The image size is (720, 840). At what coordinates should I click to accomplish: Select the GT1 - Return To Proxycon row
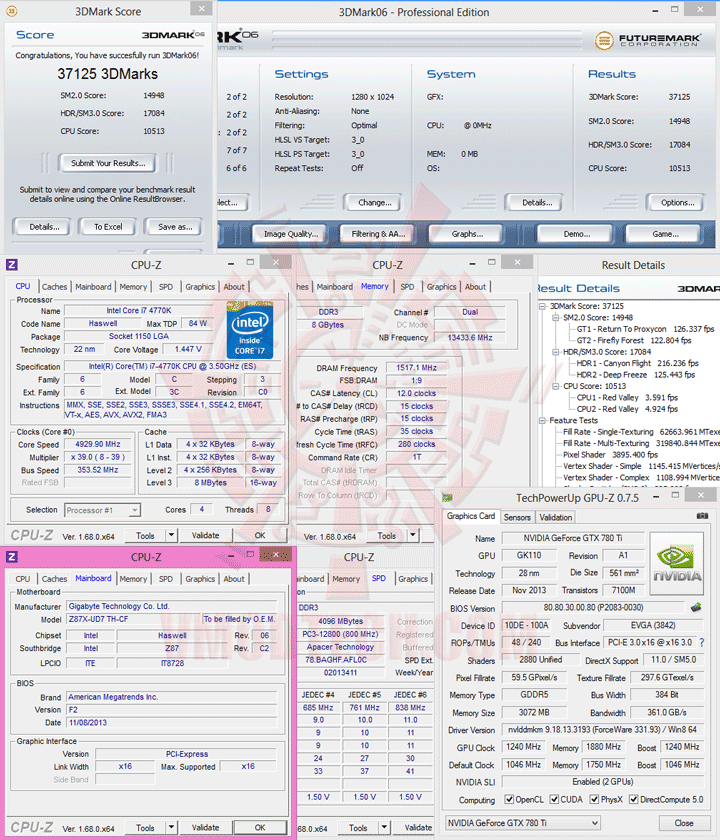pos(645,329)
